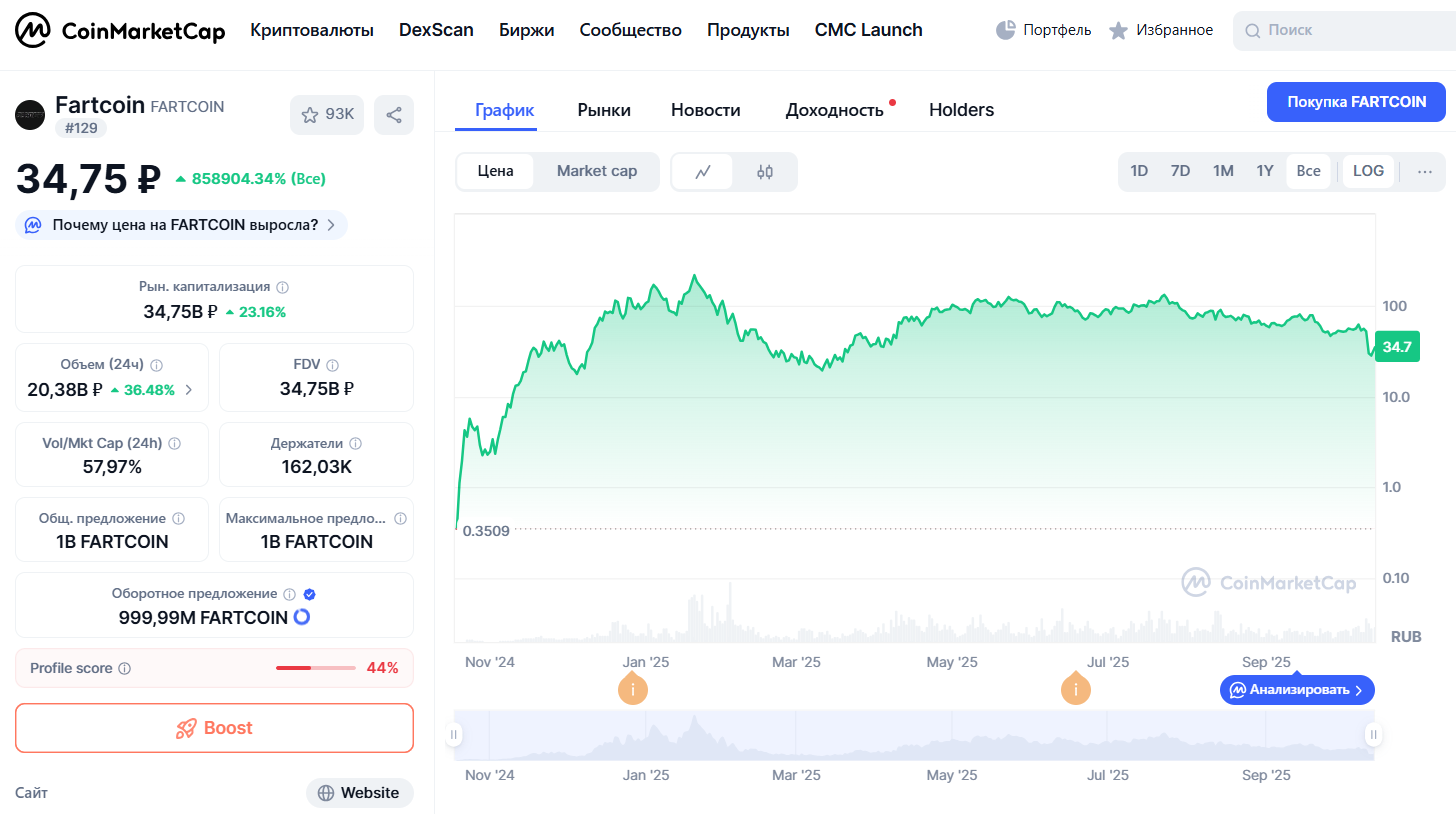Viewport: 1456px width, 814px height.
Task: Switch to the Holders tab
Action: coord(961,110)
